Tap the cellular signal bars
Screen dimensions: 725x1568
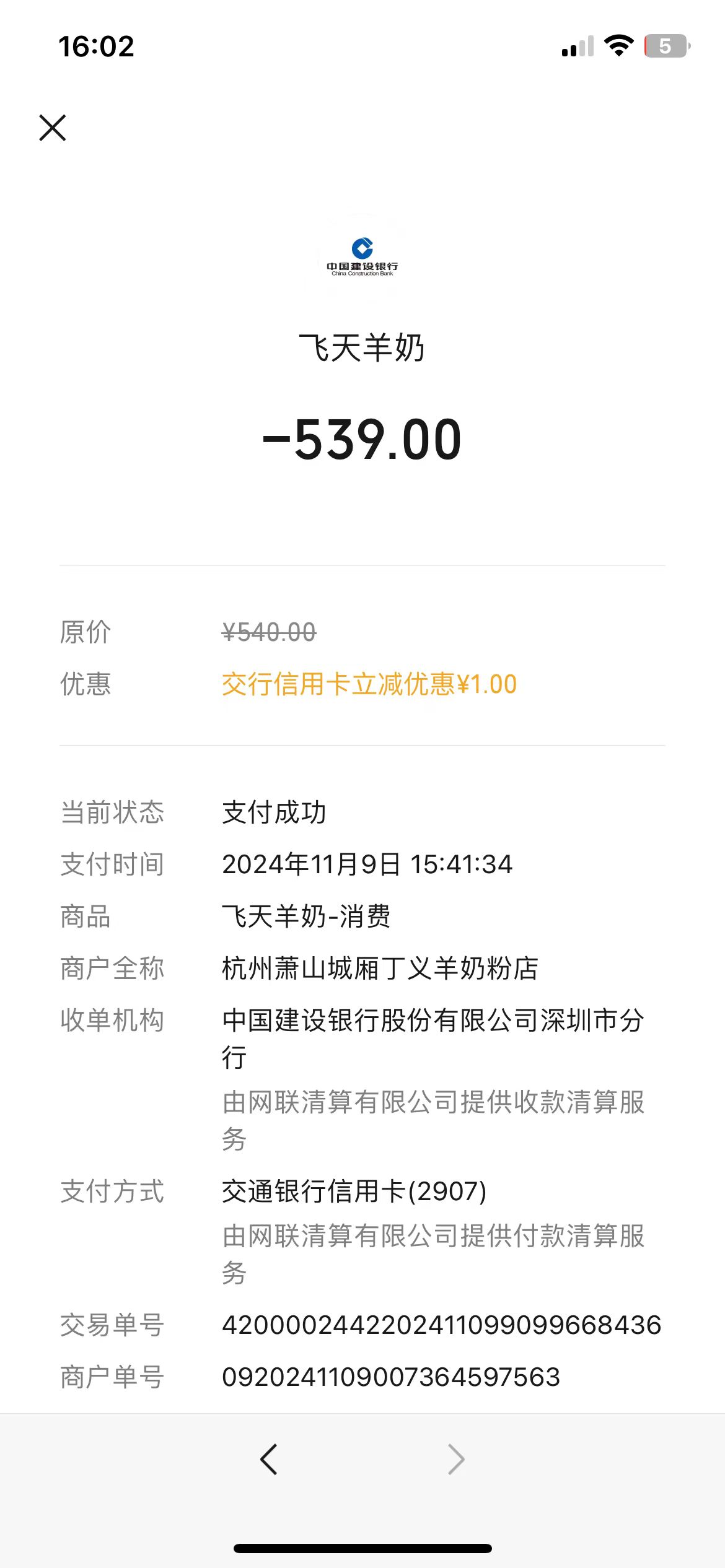coord(578,47)
